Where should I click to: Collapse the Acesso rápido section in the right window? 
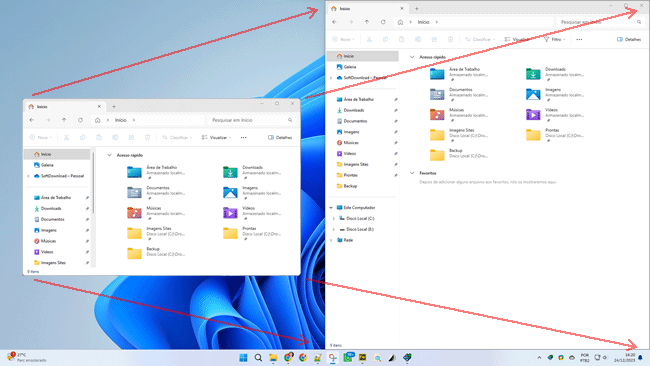click(x=412, y=57)
